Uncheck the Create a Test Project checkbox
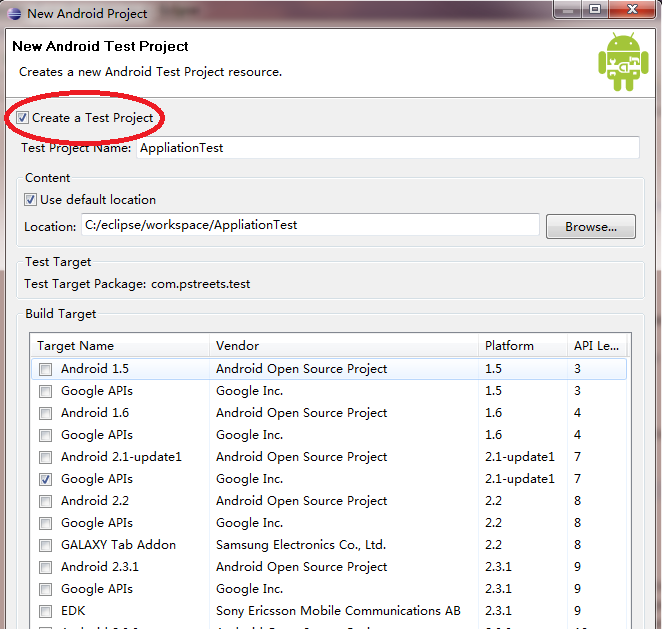Viewport: 662px width, 629px height. click(22, 117)
